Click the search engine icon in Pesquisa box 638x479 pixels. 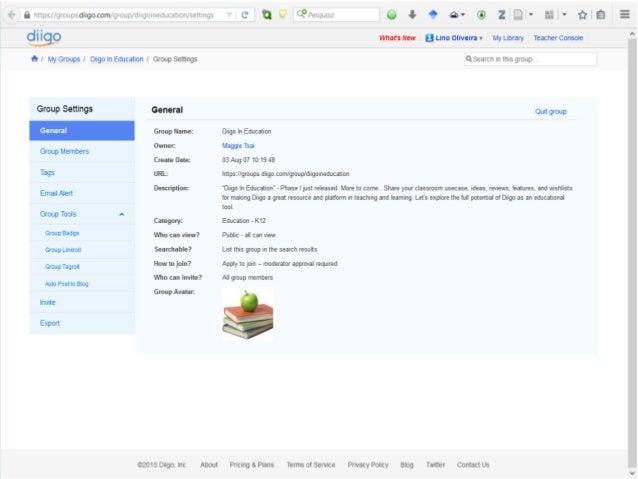click(x=302, y=14)
